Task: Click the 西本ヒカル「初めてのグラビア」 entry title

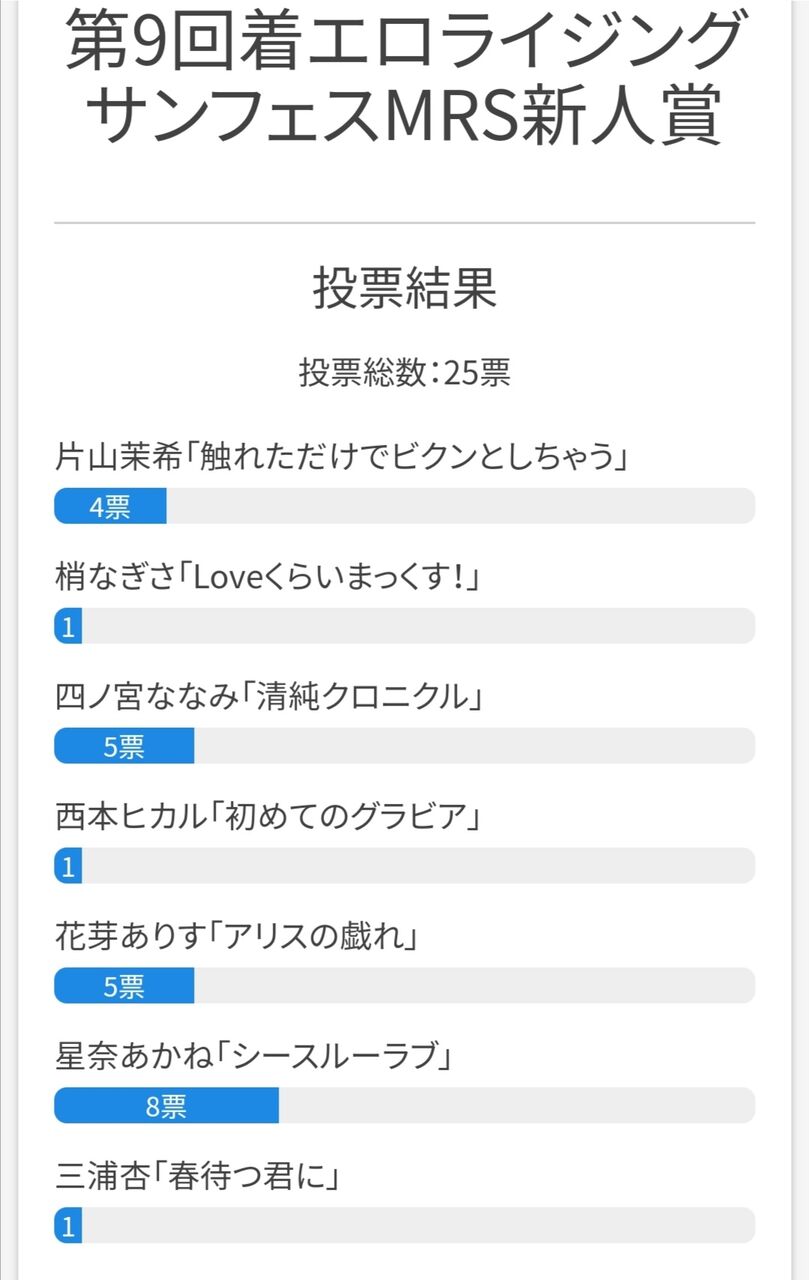Action: tap(269, 817)
